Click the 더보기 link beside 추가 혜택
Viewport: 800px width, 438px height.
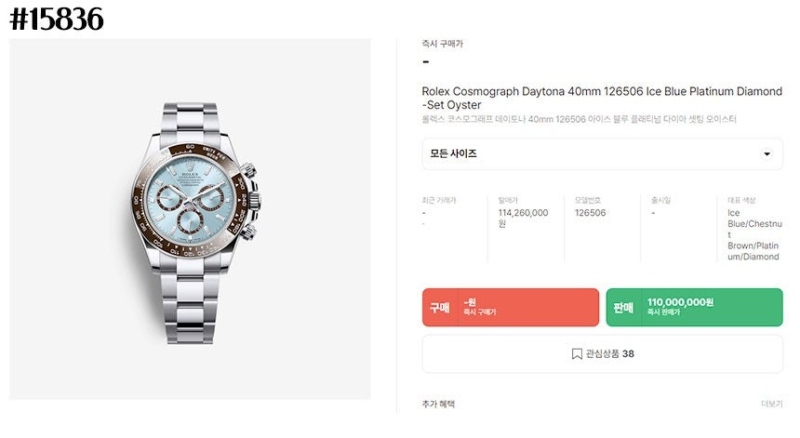coord(771,404)
